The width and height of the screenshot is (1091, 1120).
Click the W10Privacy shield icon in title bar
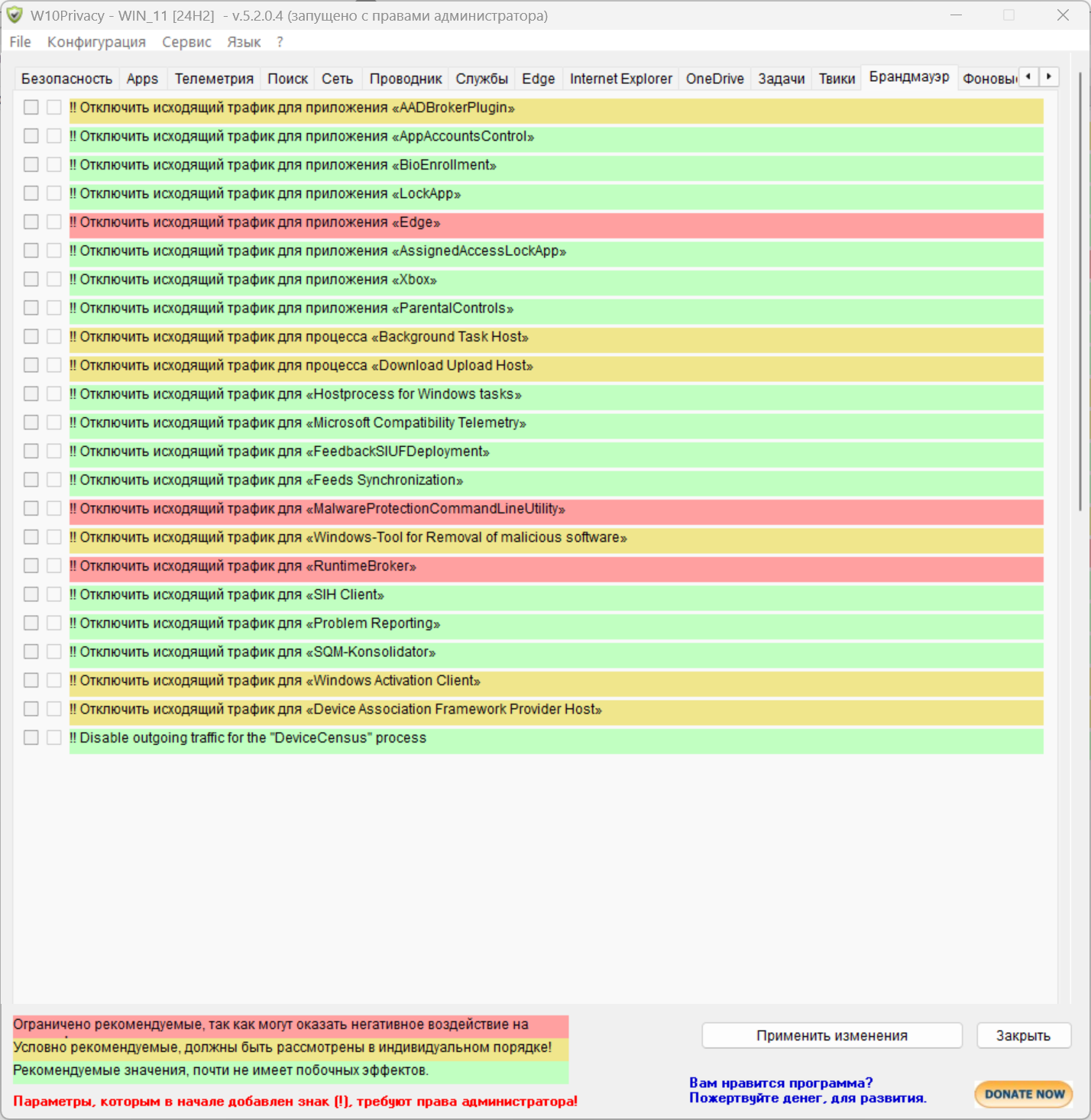(x=15, y=15)
